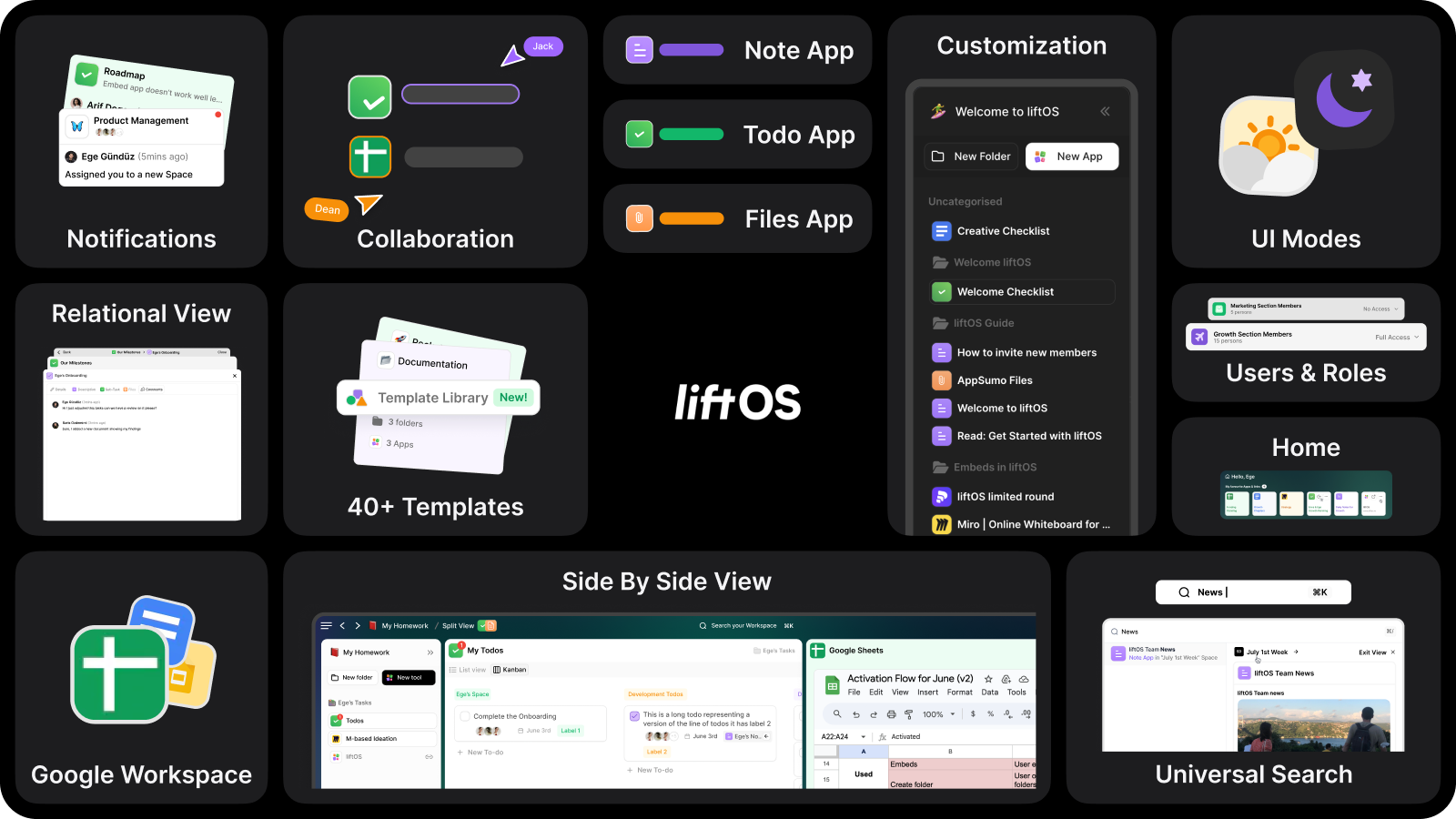Click the Home dashboard thumbnail
1456x819 pixels.
coord(1306,495)
